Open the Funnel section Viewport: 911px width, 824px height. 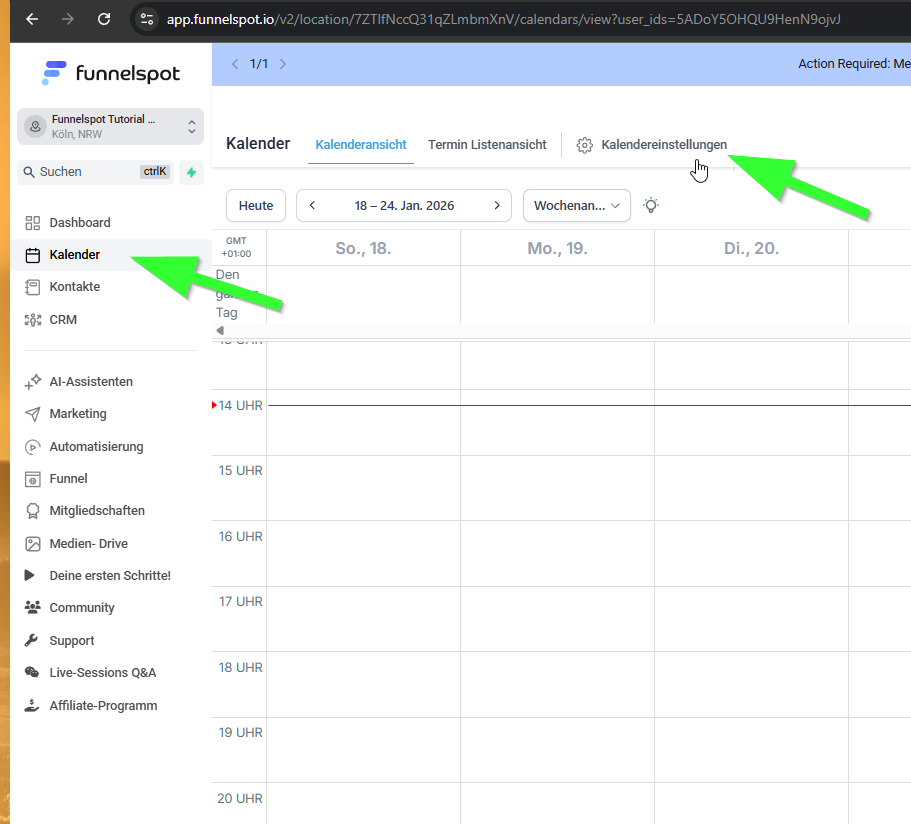coord(69,479)
